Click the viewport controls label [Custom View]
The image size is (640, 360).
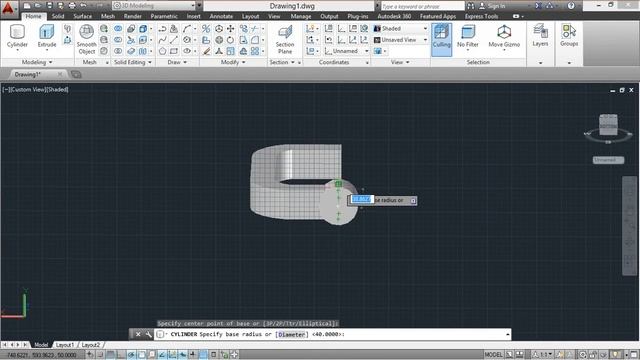(28, 89)
